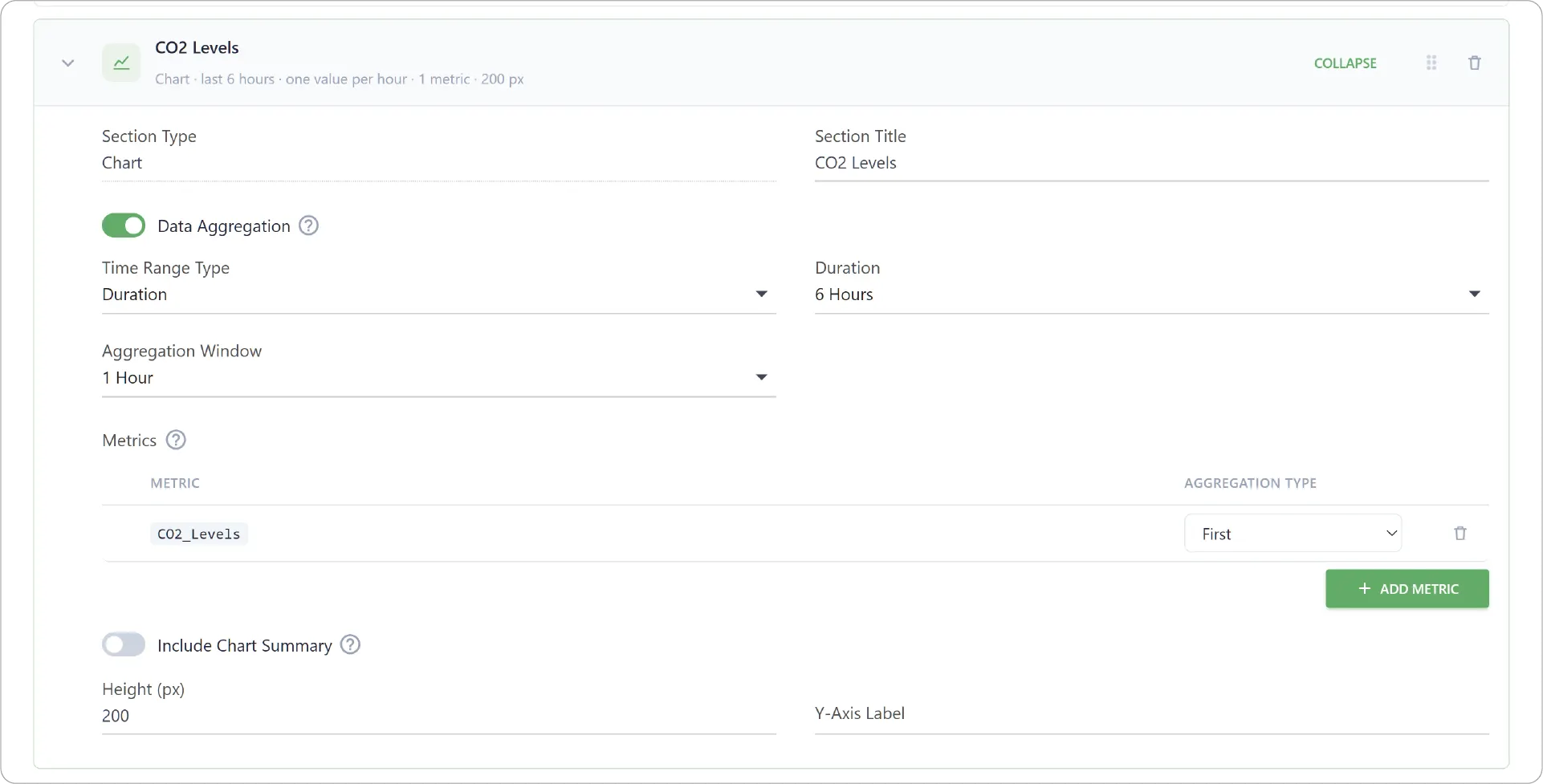Delete the CO2 Levels section with trash icon
This screenshot has width=1543, height=784.
[1475, 63]
